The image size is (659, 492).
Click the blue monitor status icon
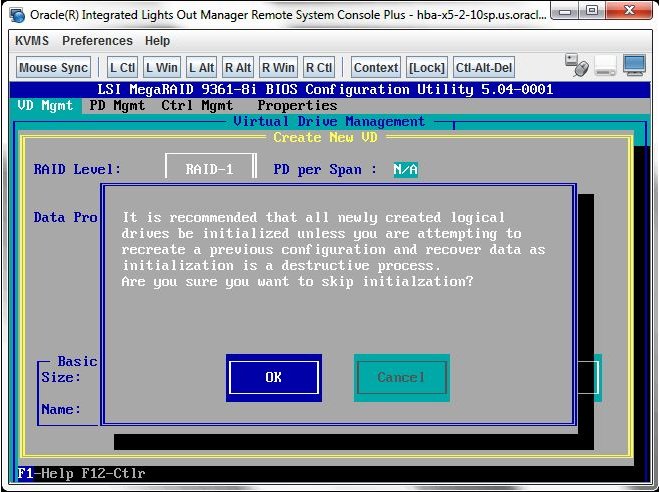pyautogui.click(x=635, y=65)
